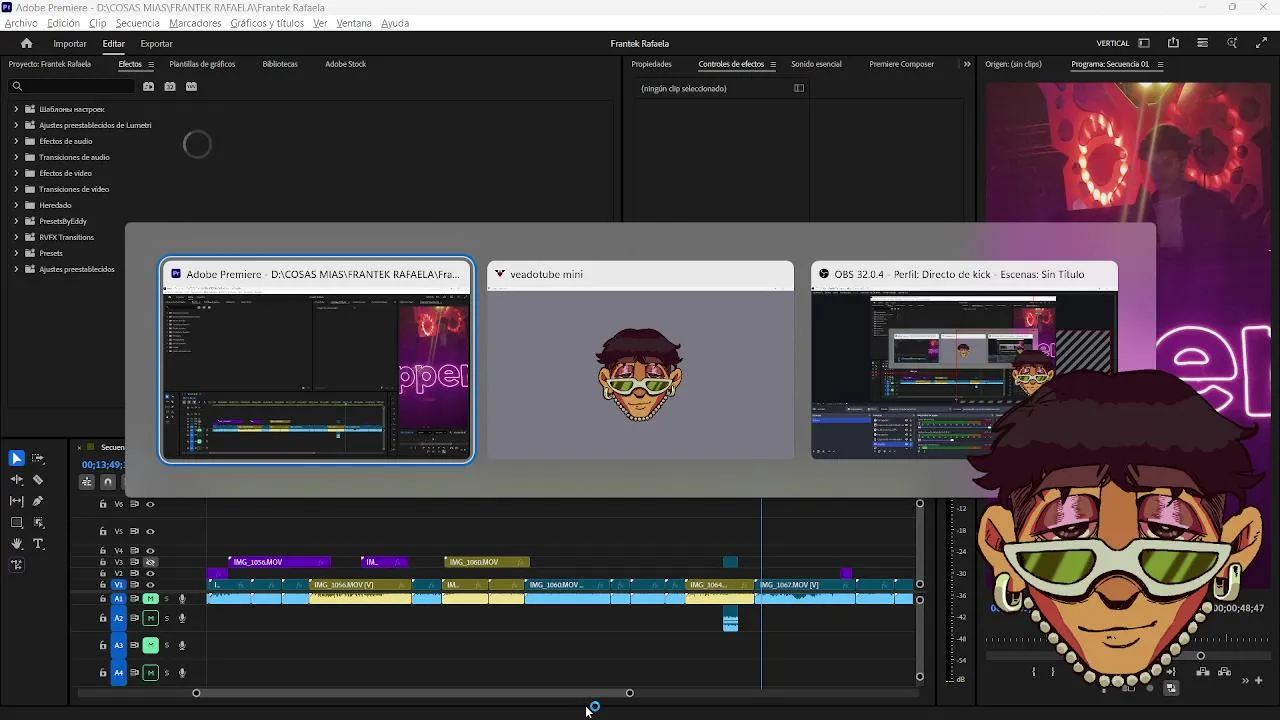Toggle the timeline Snap magnet
The image size is (1280, 720).
coord(108,482)
